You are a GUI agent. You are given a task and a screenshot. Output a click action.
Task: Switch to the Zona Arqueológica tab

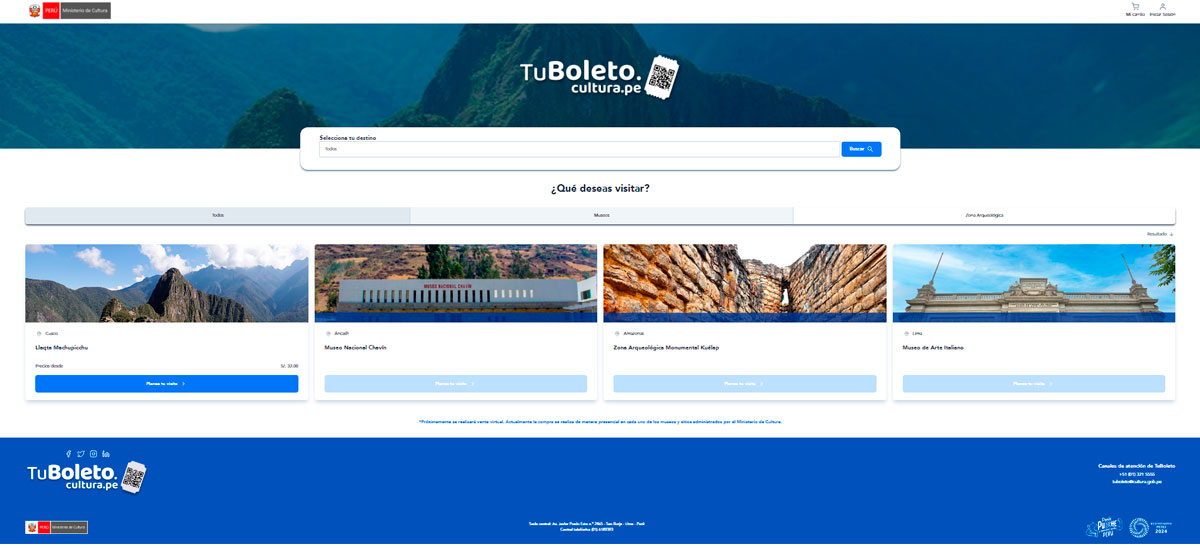tap(984, 215)
